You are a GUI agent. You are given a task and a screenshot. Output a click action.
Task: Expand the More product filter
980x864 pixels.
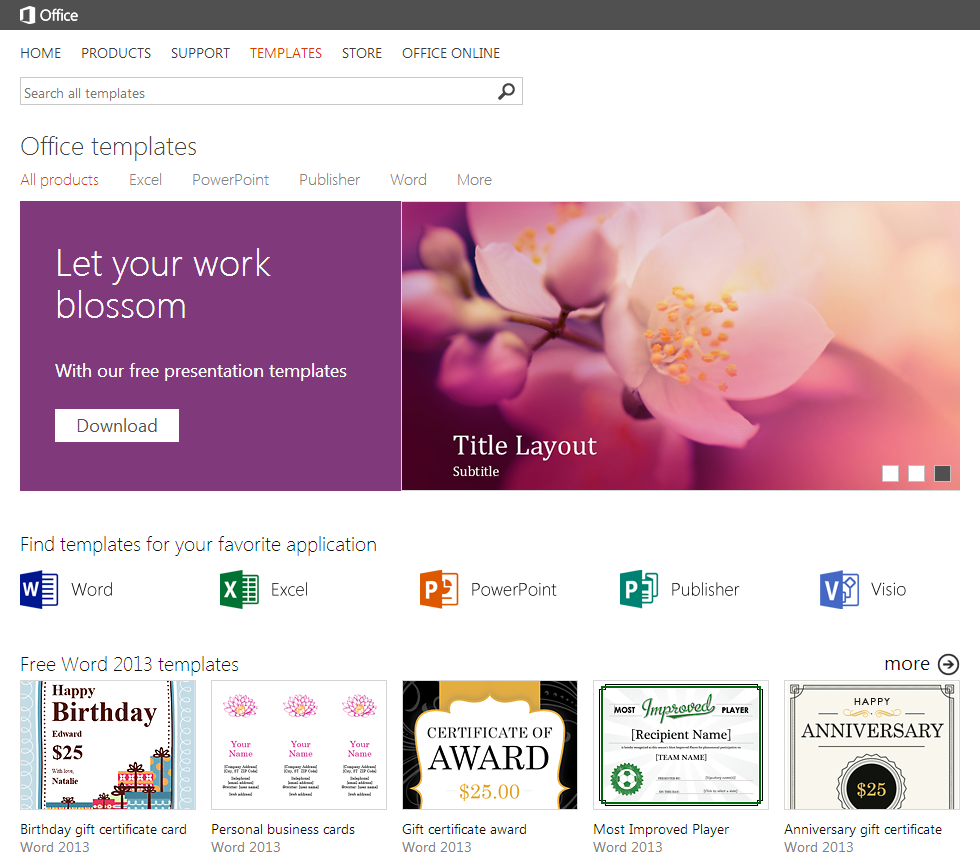click(x=474, y=180)
